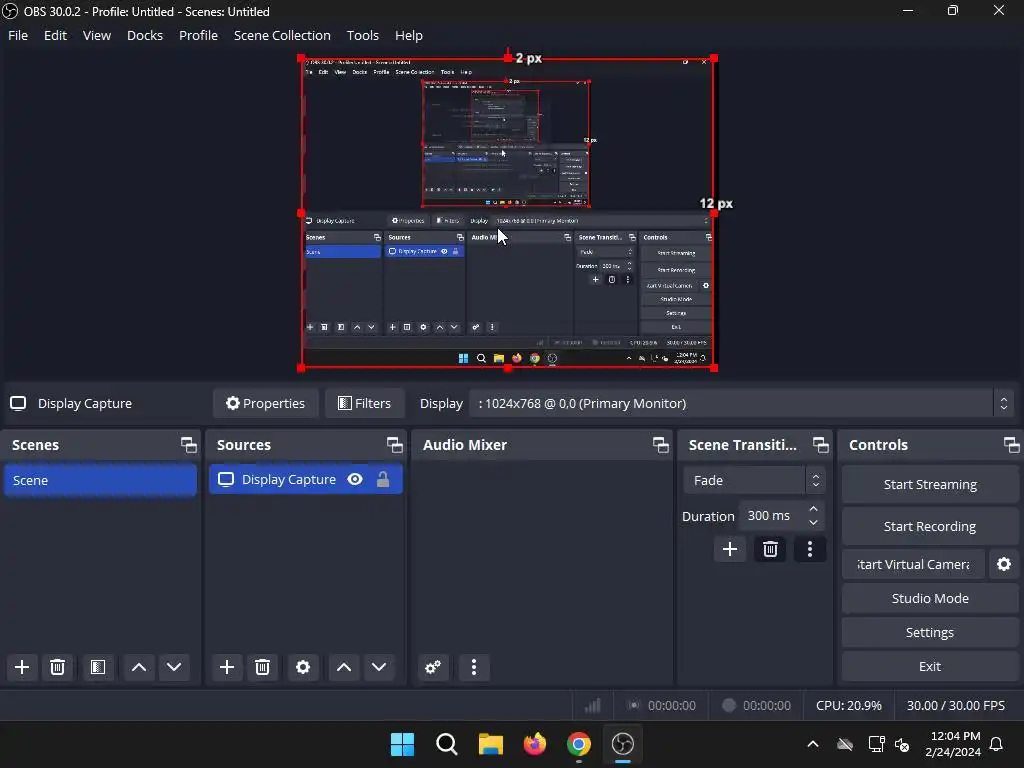Viewport: 1024px width, 768px height.
Task: Open Filters button in source toolbar
Action: (x=364, y=404)
